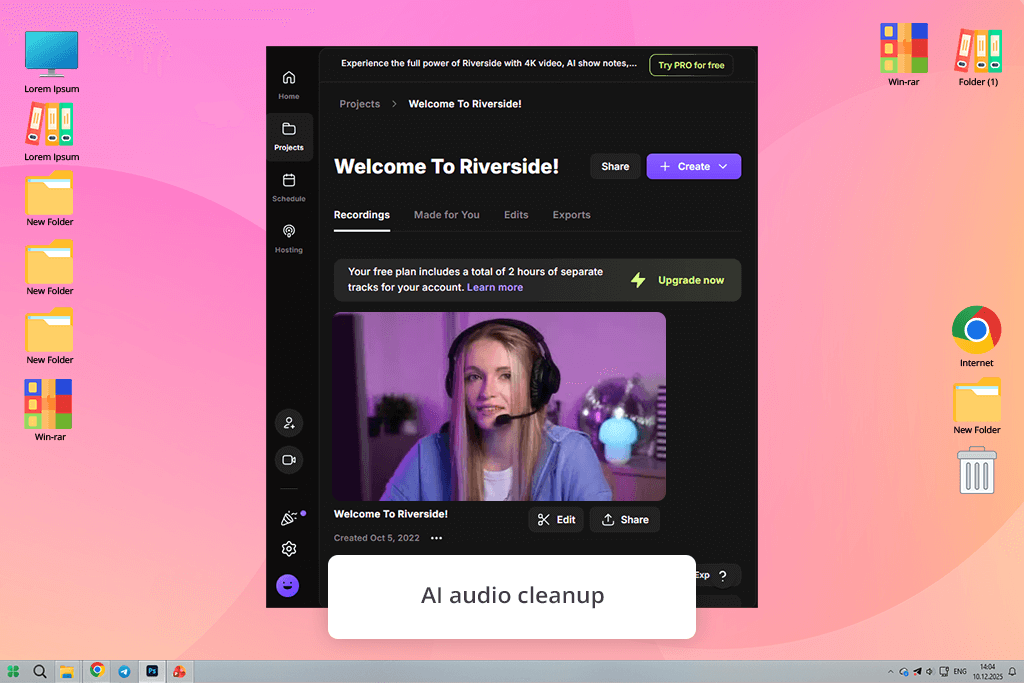Open the Hosting section in sidebar
Viewport: 1024px width, 683px height.
coord(289,239)
